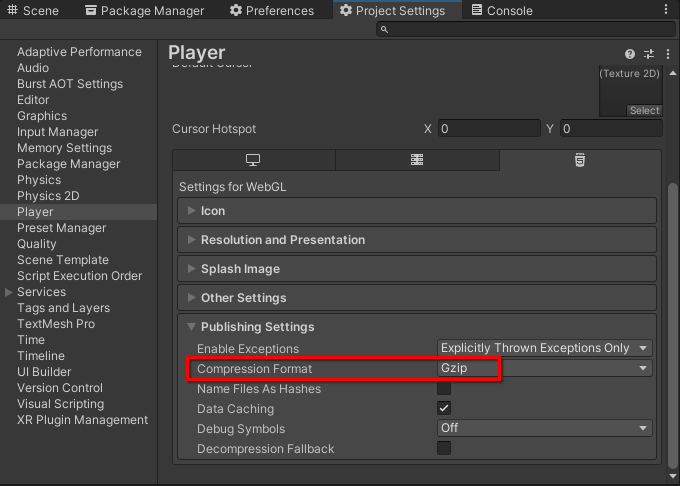
Task: Switch to the Package Manager tab
Action: [144, 10]
